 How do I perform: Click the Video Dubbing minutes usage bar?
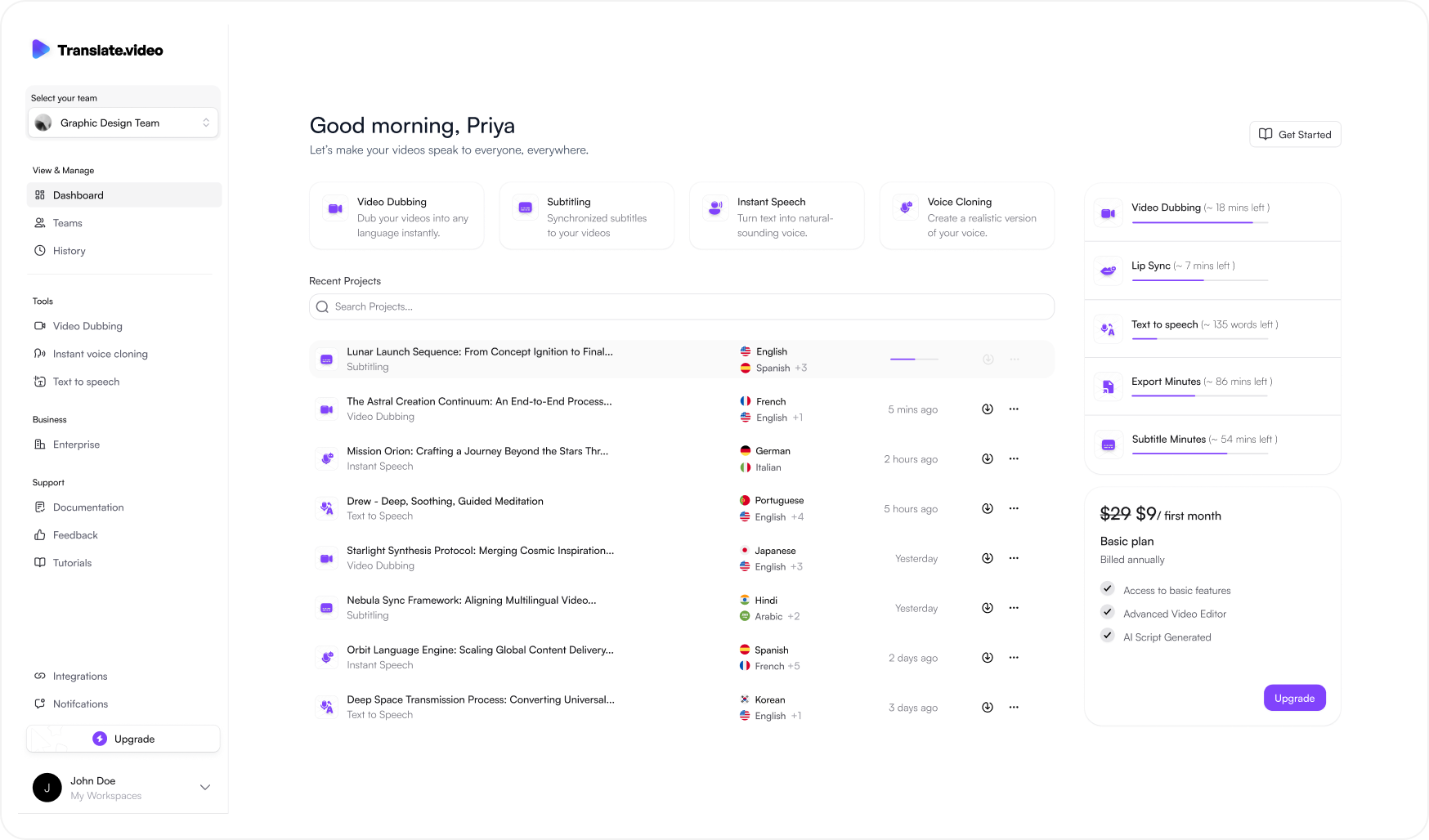point(1200,222)
